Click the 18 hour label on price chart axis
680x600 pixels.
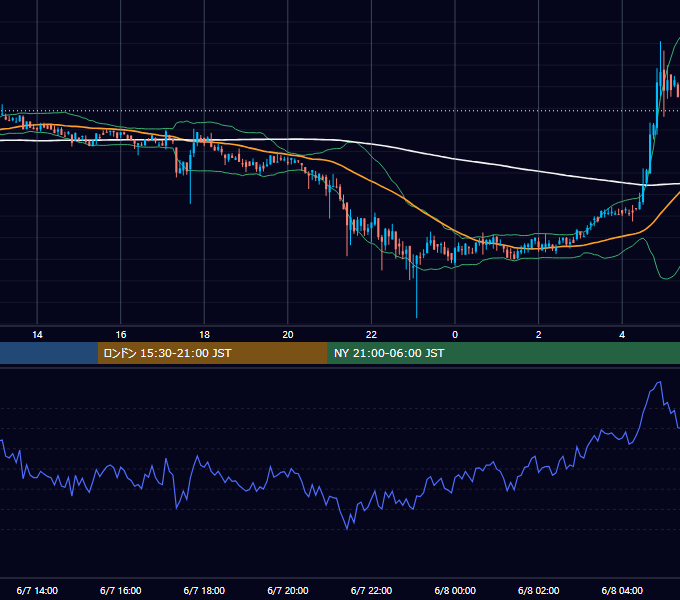[x=204, y=335]
